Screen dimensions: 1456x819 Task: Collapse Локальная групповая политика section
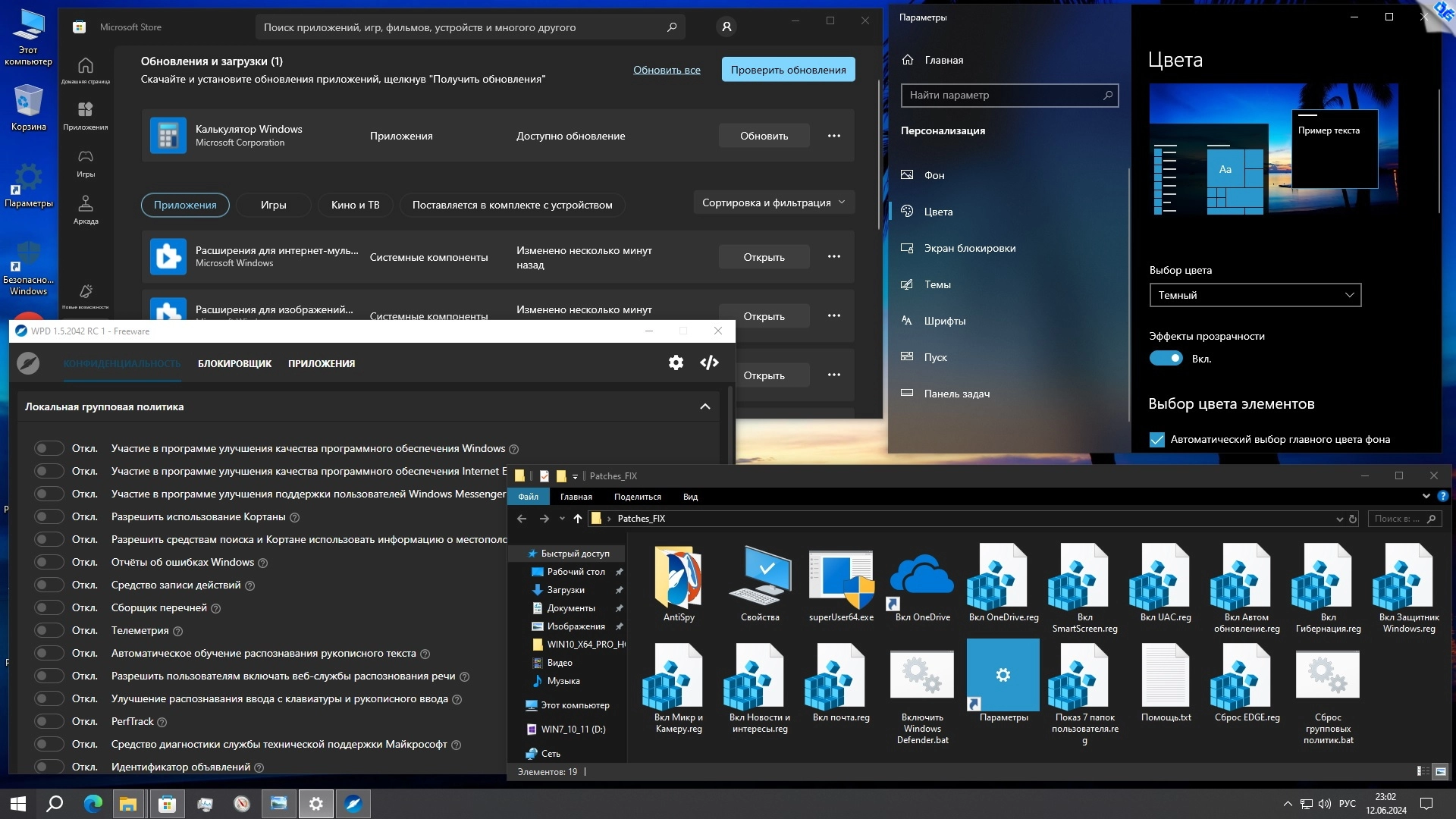705,407
